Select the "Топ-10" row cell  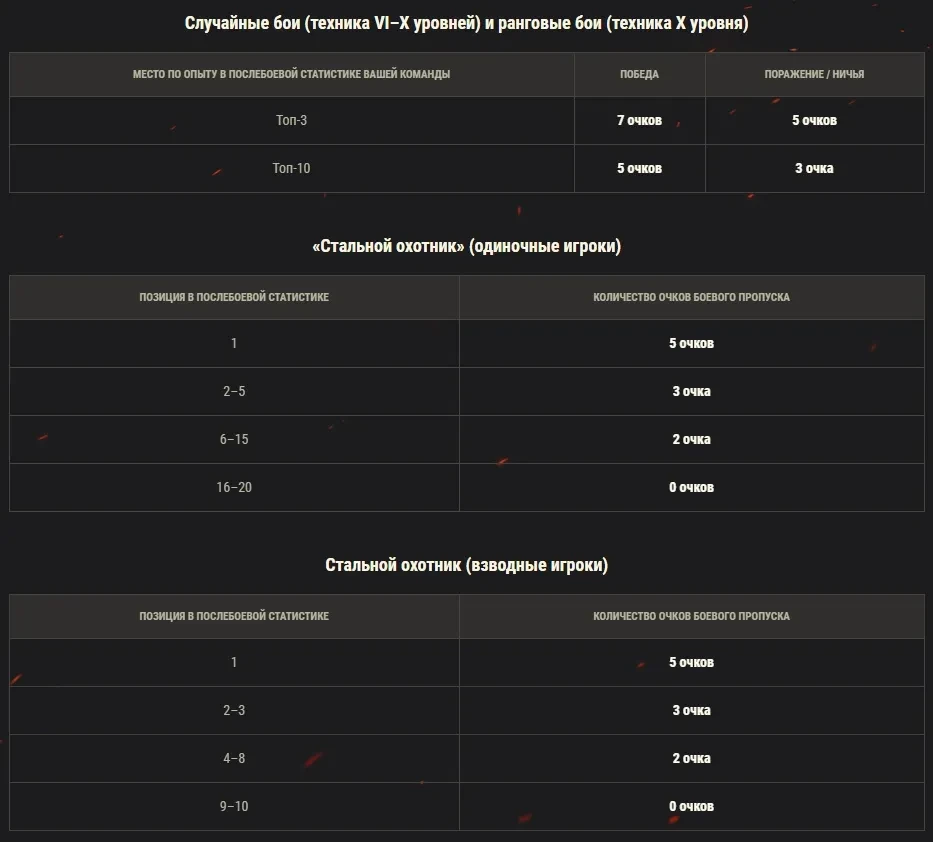[291, 169]
